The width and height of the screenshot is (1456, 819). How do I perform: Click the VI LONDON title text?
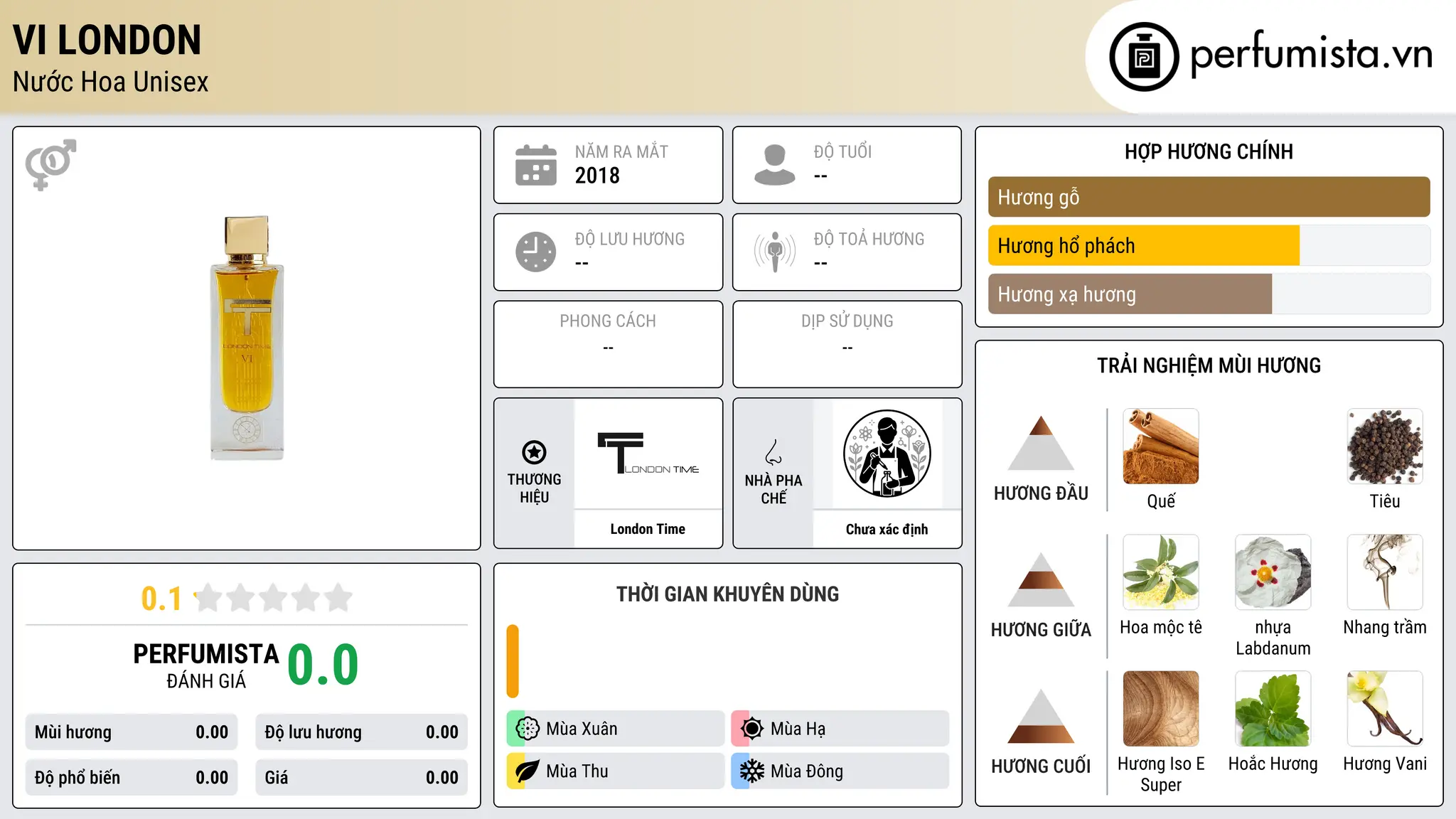[x=107, y=40]
